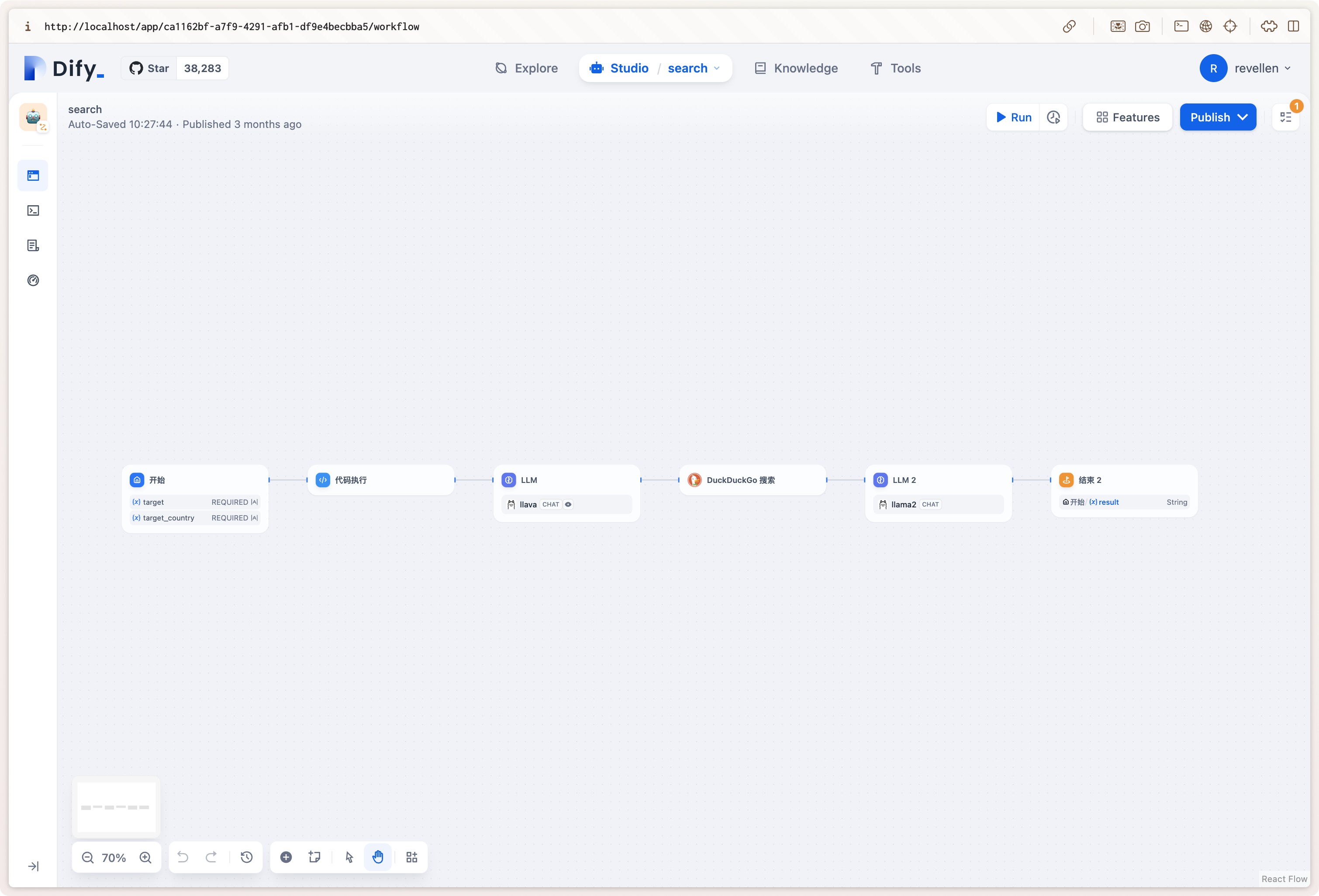The width and height of the screenshot is (1319, 896).
Task: Switch to pointer mode
Action: [349, 857]
